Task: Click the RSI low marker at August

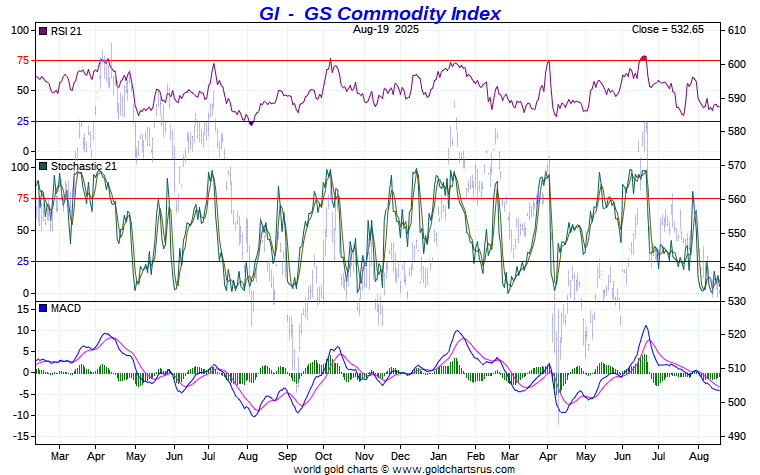Action: tap(251, 124)
